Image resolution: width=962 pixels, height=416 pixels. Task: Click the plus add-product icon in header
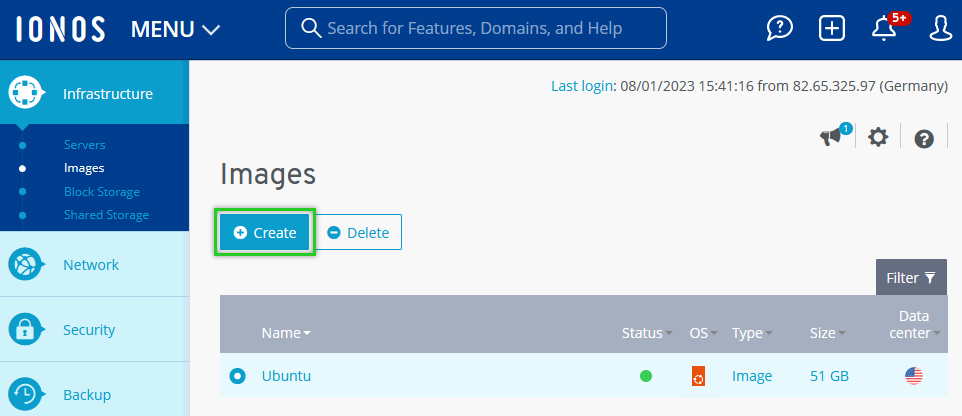pyautogui.click(x=832, y=28)
